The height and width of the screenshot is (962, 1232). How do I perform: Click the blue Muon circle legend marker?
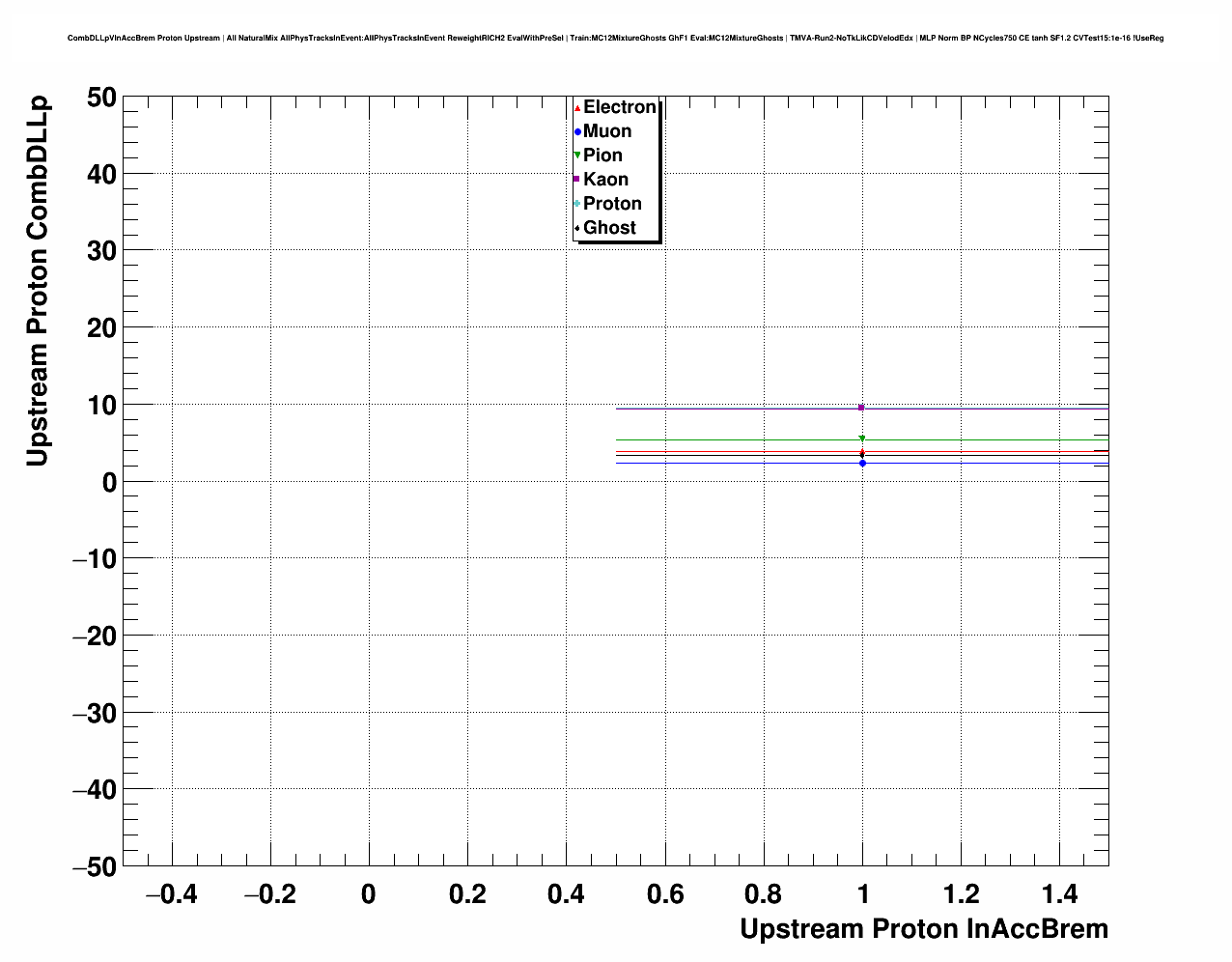(577, 132)
